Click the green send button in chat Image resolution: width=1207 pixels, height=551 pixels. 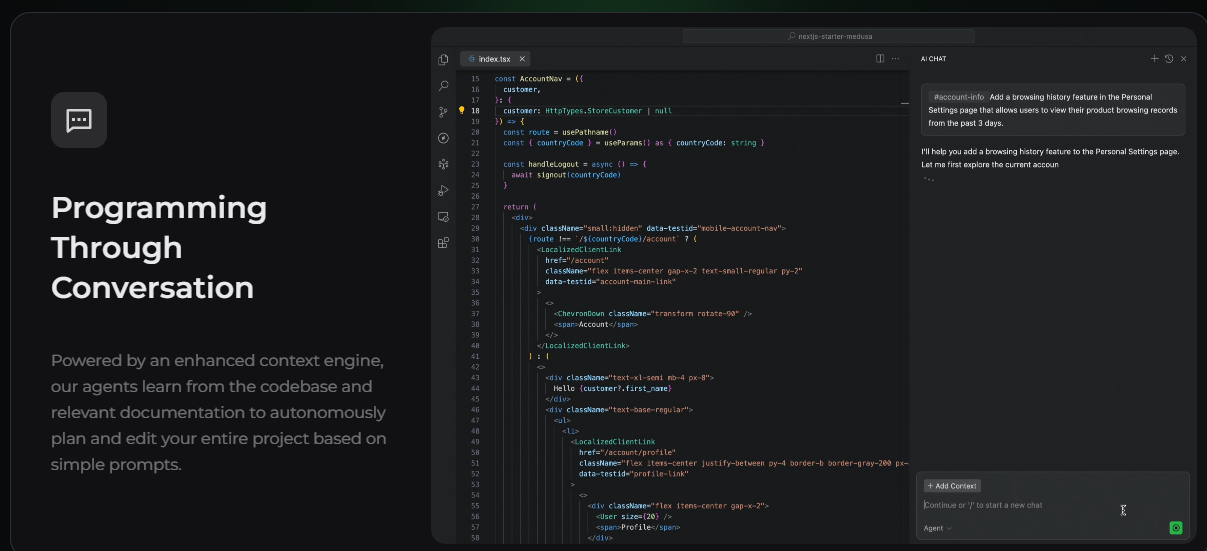[x=1176, y=528]
